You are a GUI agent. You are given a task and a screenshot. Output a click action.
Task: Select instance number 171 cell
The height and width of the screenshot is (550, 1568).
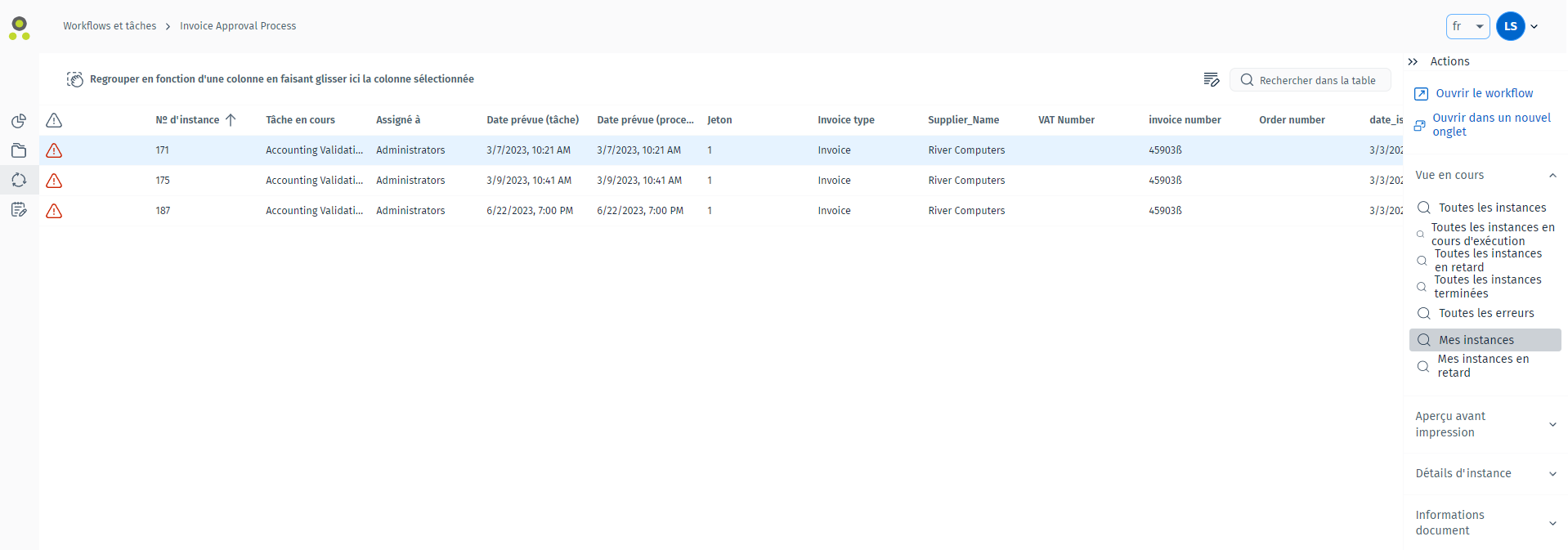coord(163,150)
